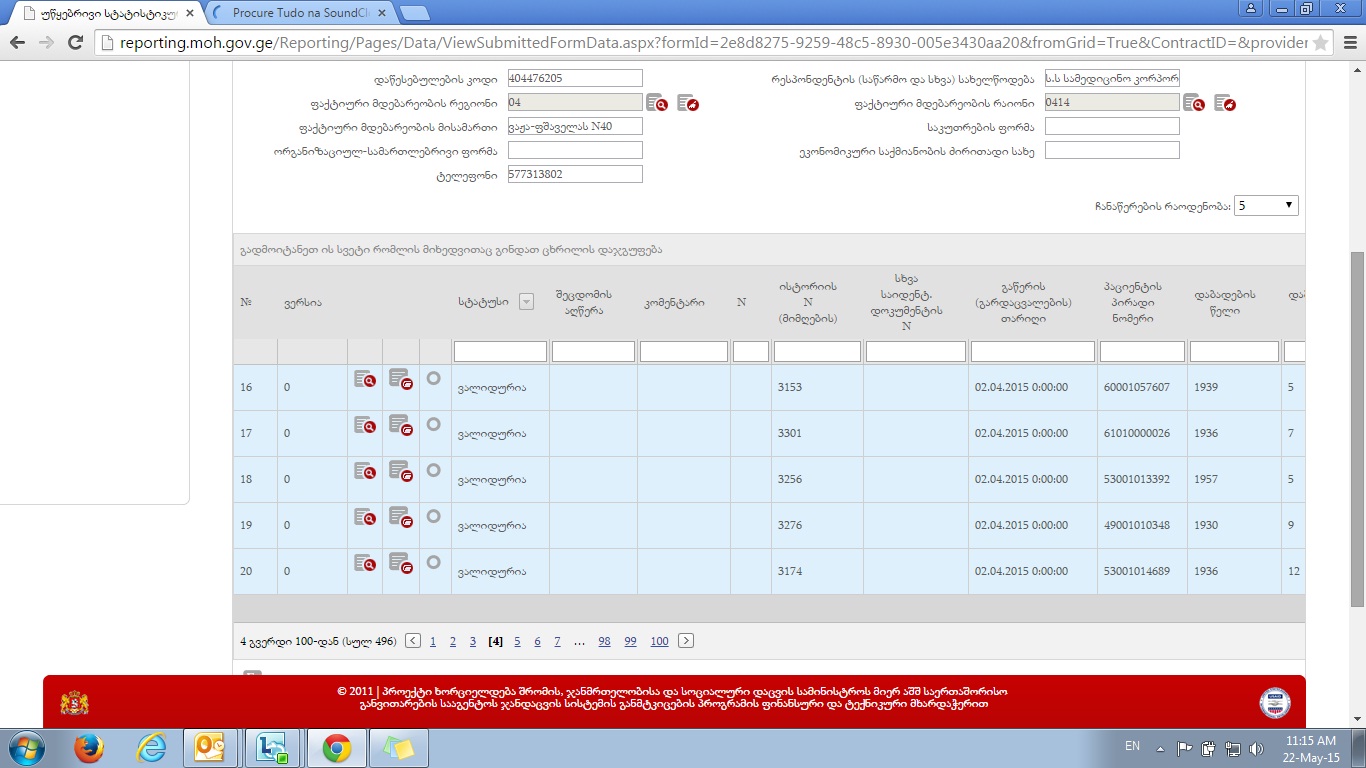Viewport: 1366px width, 768px height.
Task: Click the lookup icon beside district code 0414
Action: click(x=1193, y=102)
